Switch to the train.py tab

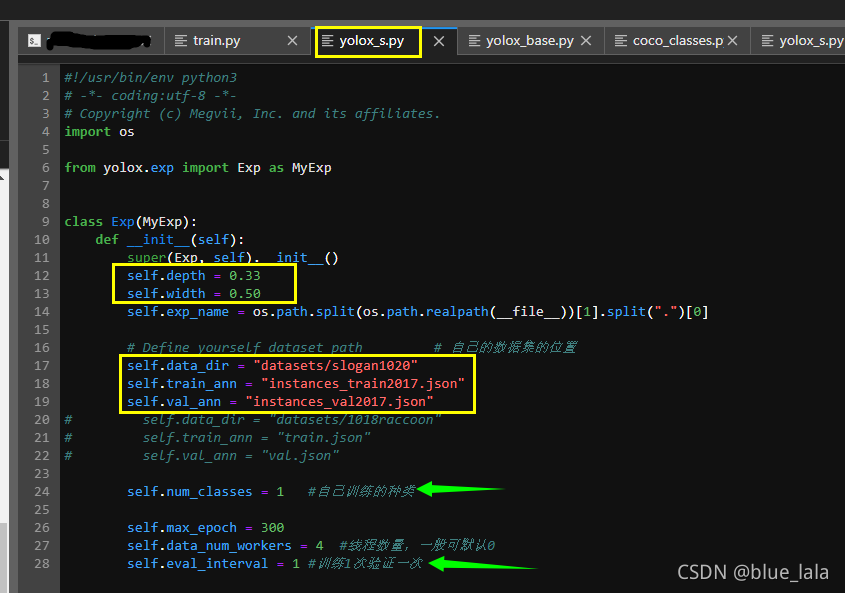point(216,41)
